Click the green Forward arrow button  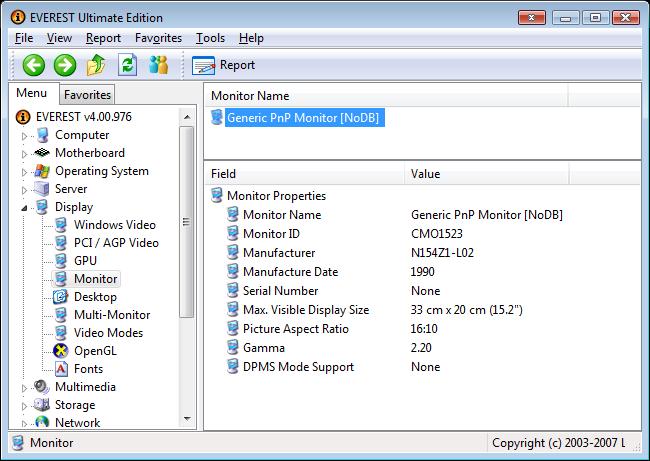coord(65,65)
